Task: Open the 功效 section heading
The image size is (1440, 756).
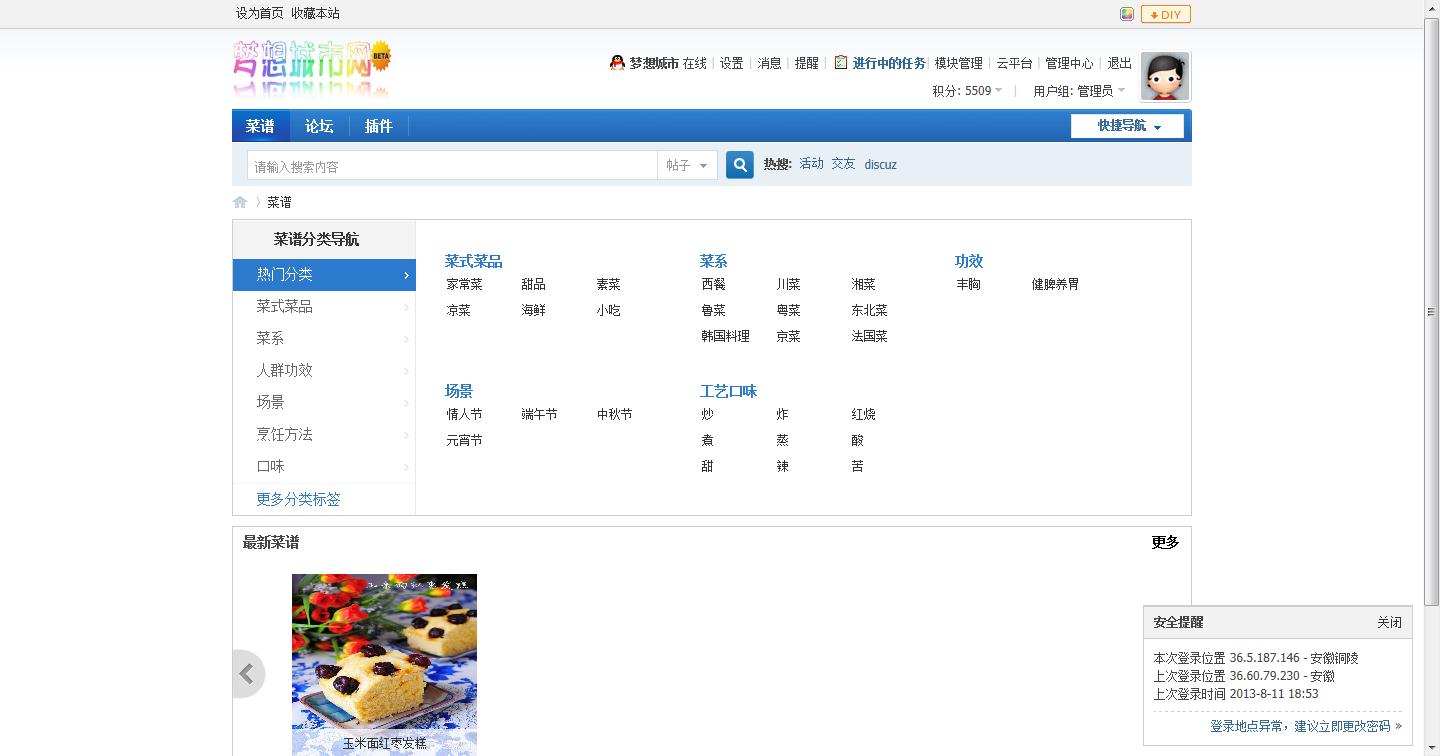Action: (969, 261)
